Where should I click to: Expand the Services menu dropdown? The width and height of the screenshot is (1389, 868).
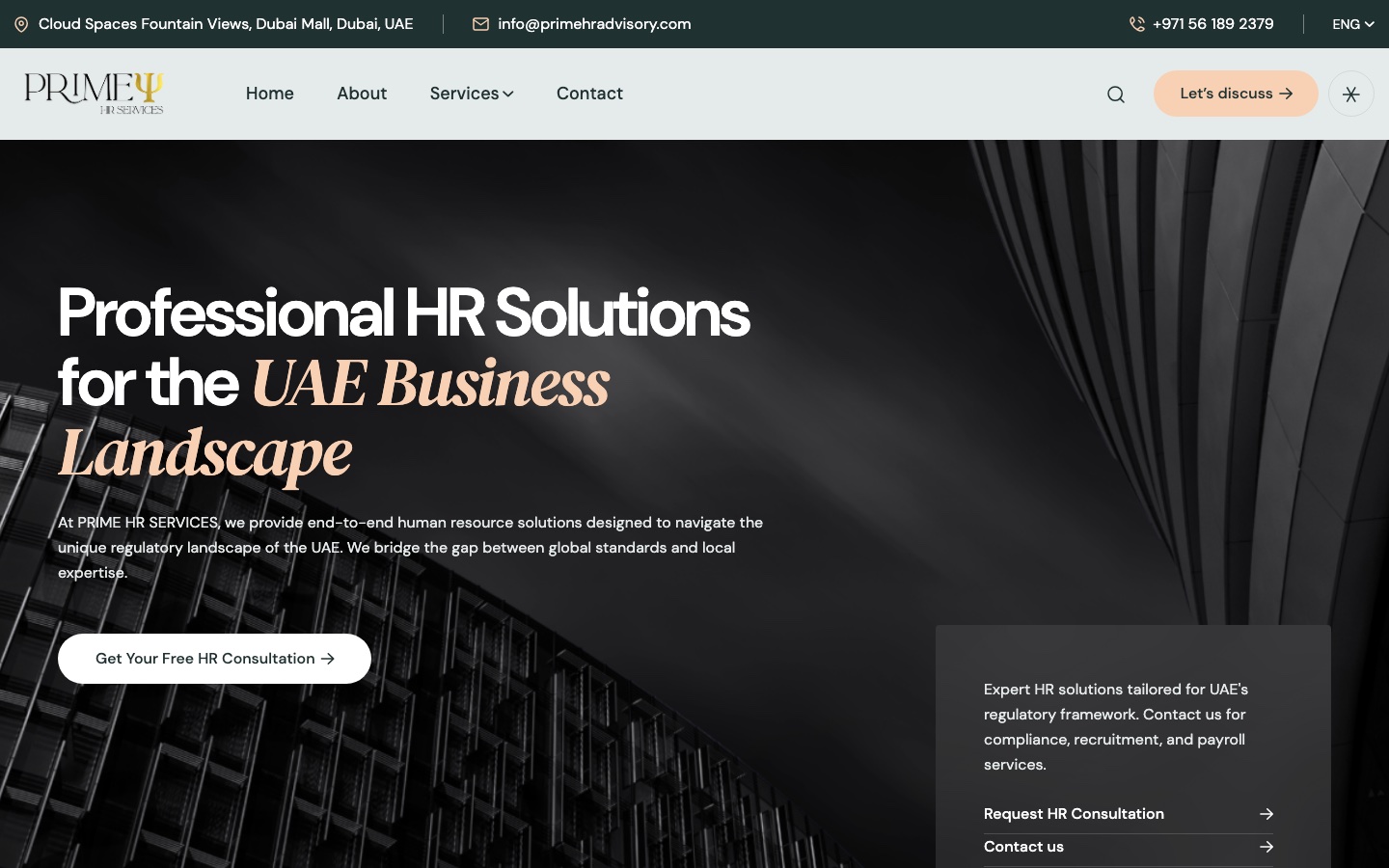(472, 94)
